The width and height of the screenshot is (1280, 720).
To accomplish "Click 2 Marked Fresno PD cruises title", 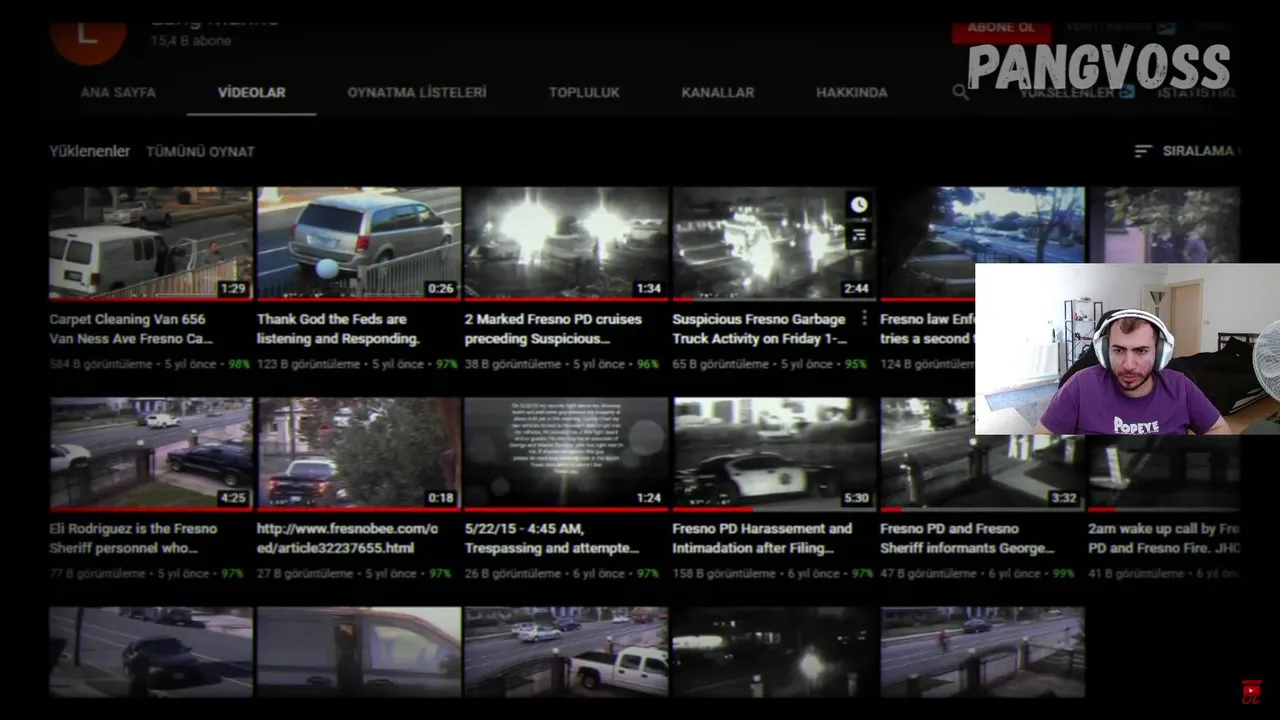I will tap(553, 329).
